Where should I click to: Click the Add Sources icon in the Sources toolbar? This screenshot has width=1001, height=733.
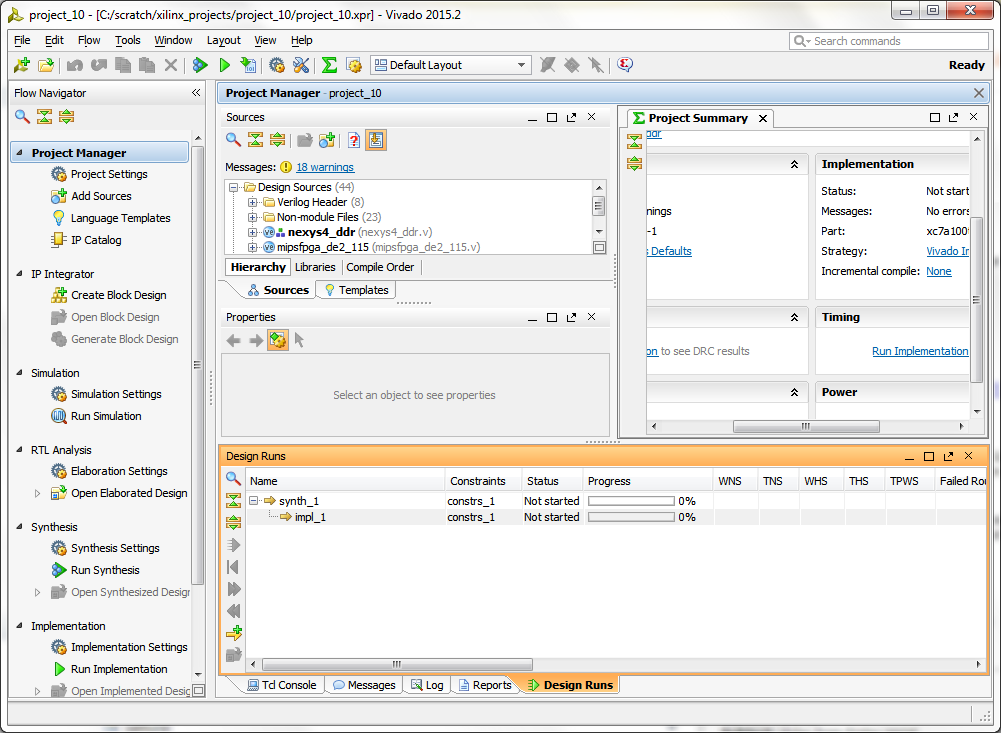pyautogui.click(x=327, y=140)
